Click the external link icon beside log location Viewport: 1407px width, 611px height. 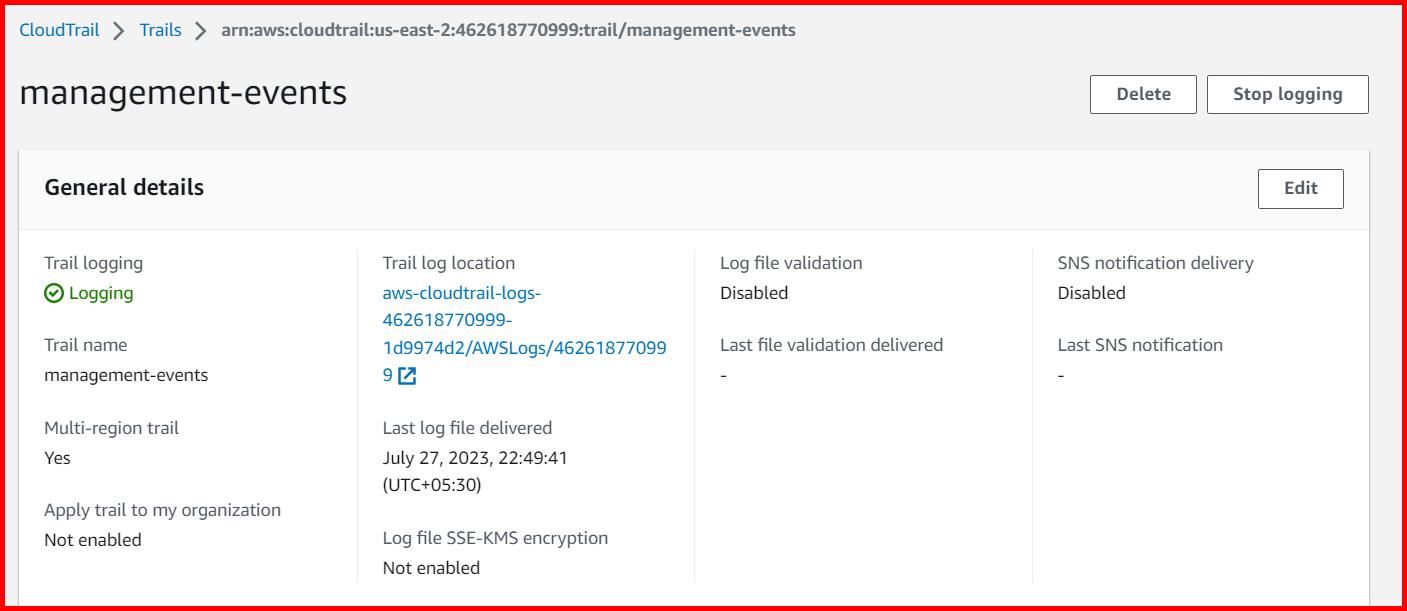coord(405,378)
